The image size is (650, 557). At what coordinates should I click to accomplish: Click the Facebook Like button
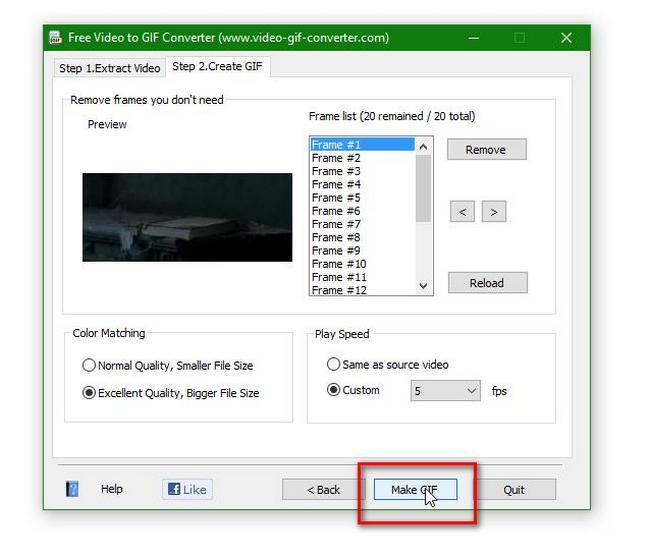click(187, 489)
